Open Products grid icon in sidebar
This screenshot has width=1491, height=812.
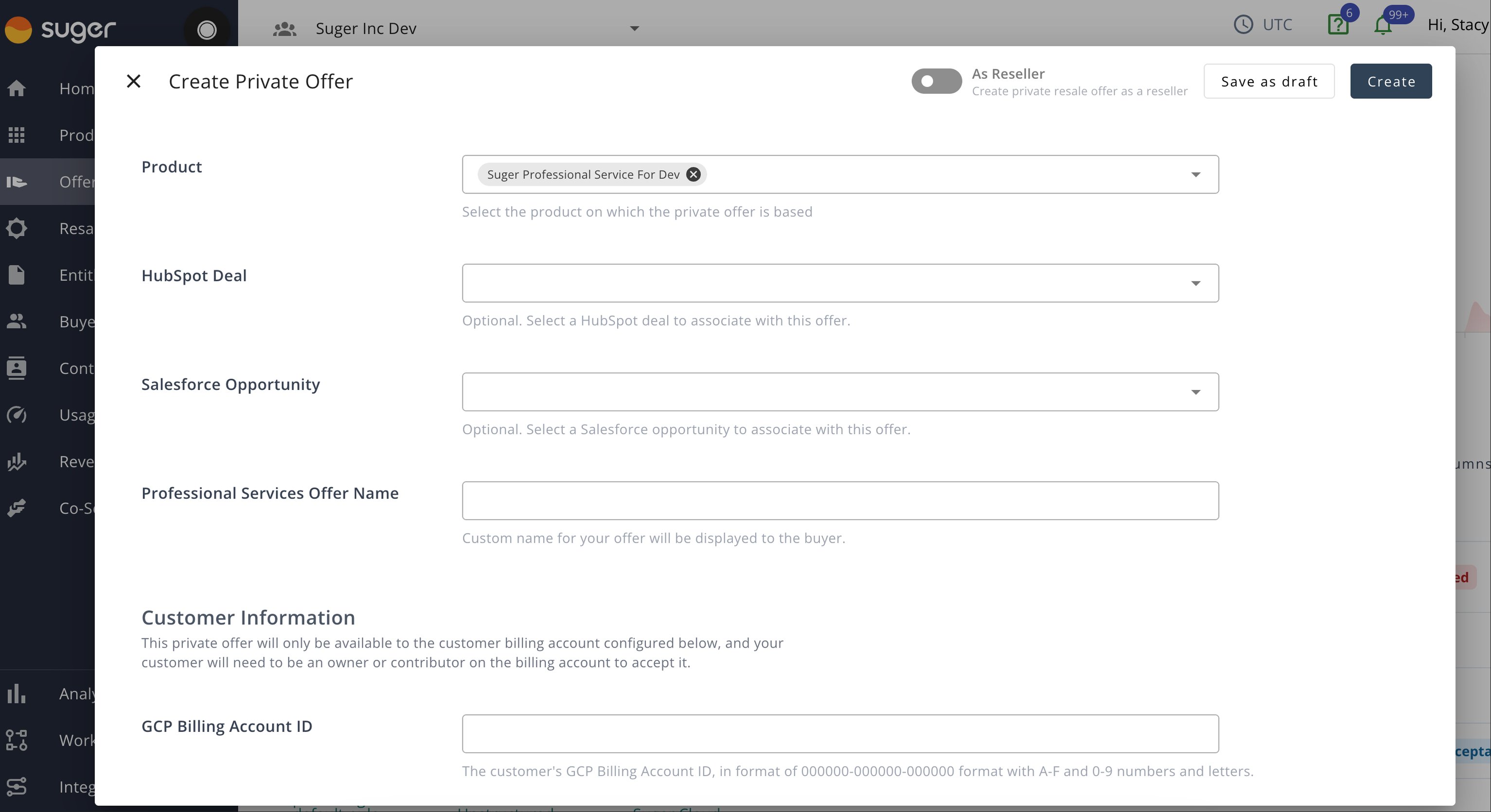click(16, 135)
